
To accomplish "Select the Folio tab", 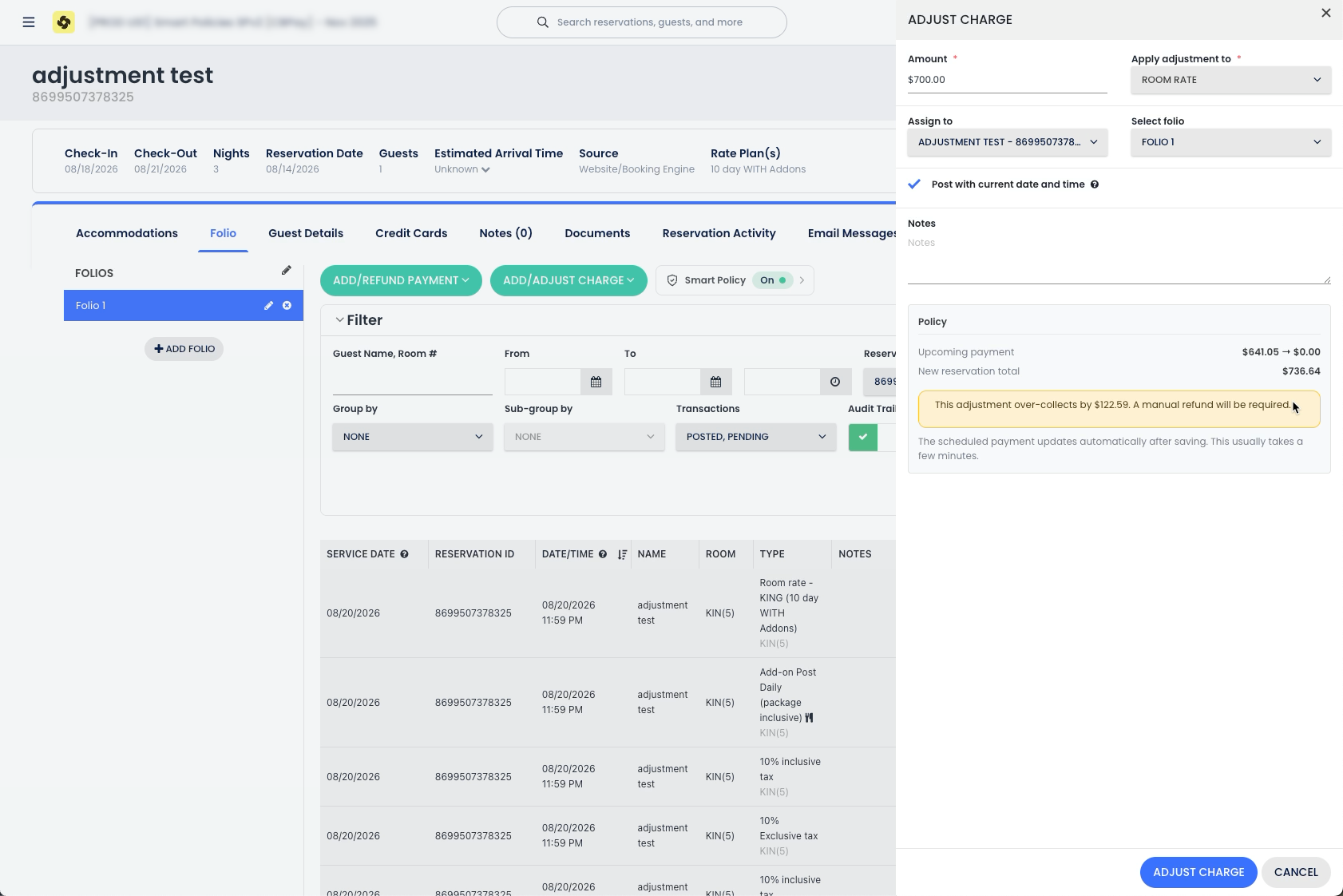I will (x=223, y=233).
